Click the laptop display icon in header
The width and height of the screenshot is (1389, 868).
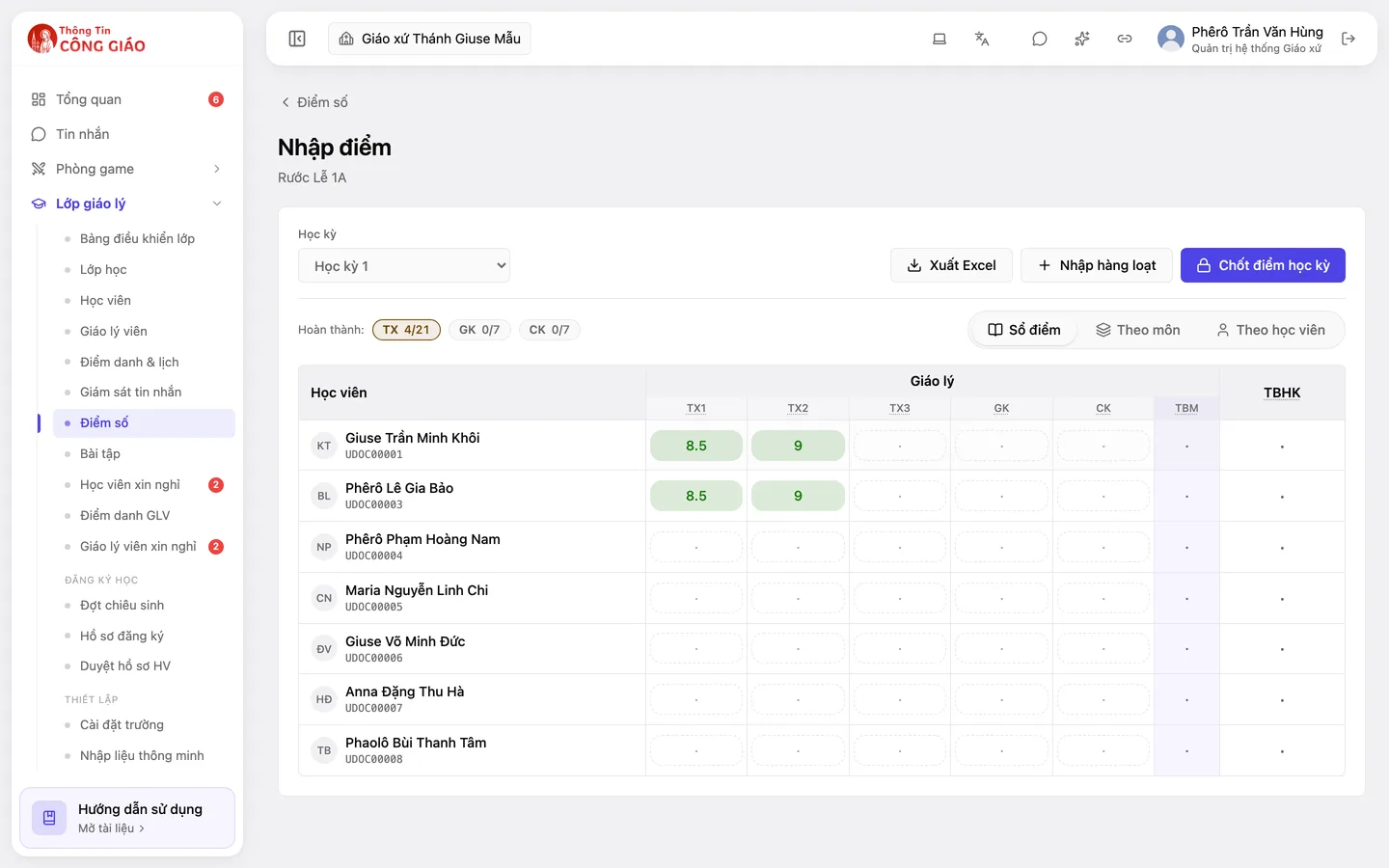940,39
